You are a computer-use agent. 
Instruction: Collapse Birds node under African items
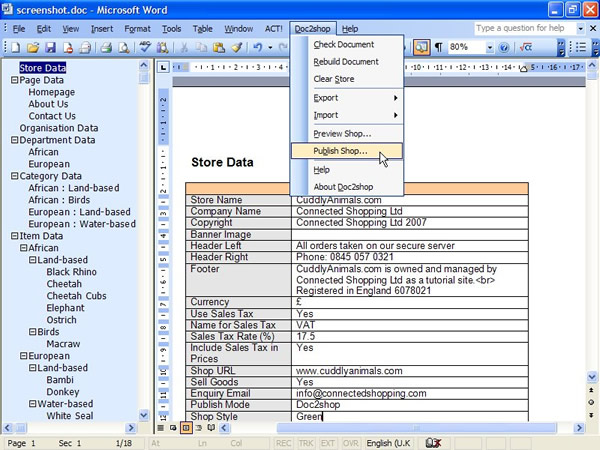click(33, 332)
